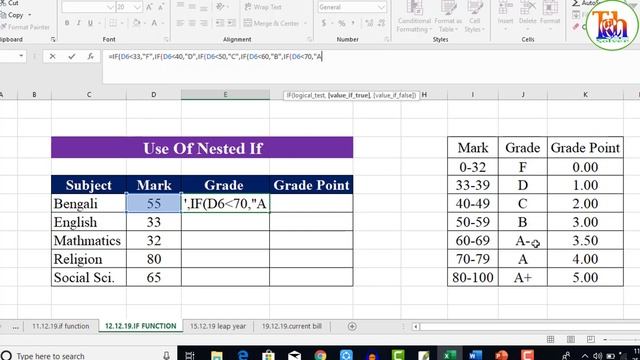This screenshot has width=640, height=360.
Task: Open the General number format dropdown
Action: [x=381, y=7]
